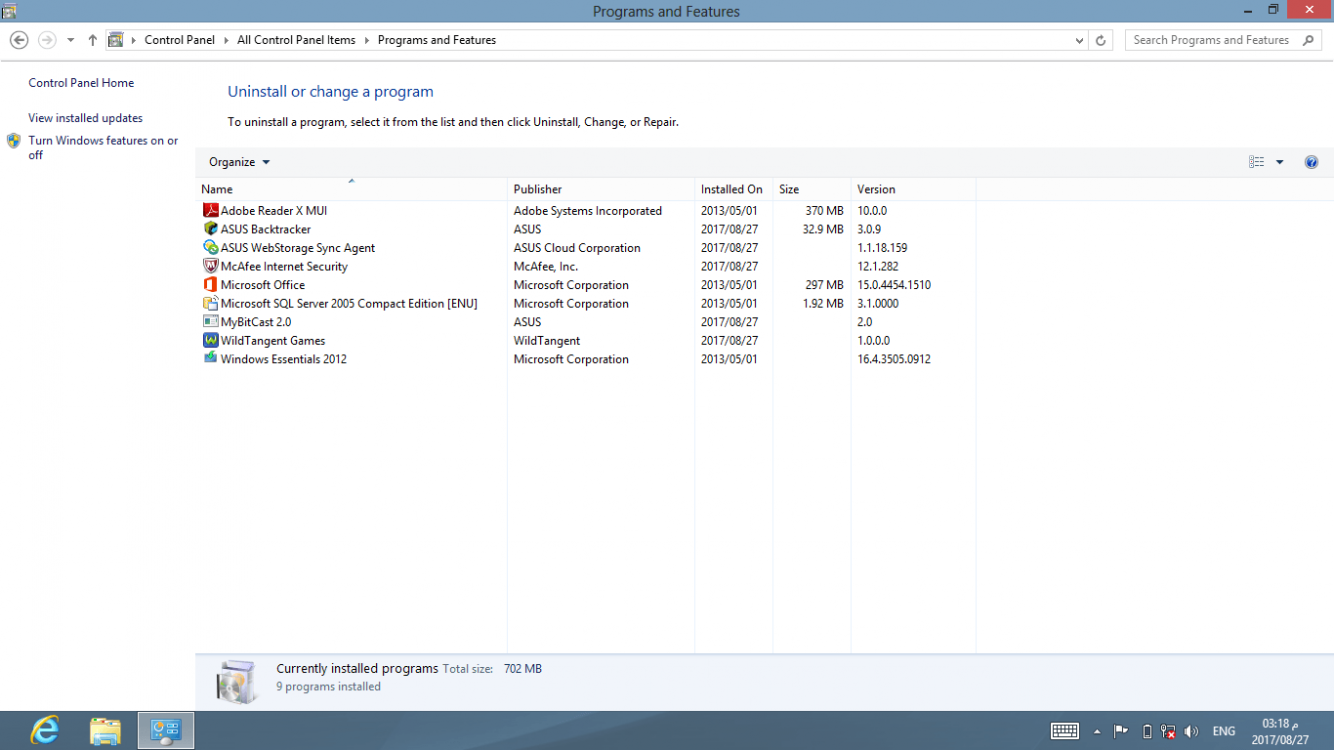This screenshot has width=1334, height=750.
Task: Select the Adobe Reader X MUI row
Action: tap(585, 211)
